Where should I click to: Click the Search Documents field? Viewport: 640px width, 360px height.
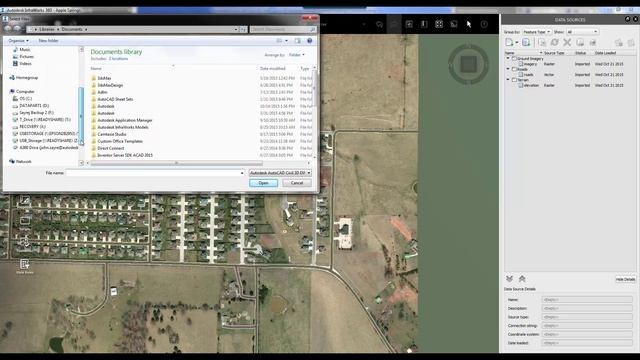(x=283, y=29)
